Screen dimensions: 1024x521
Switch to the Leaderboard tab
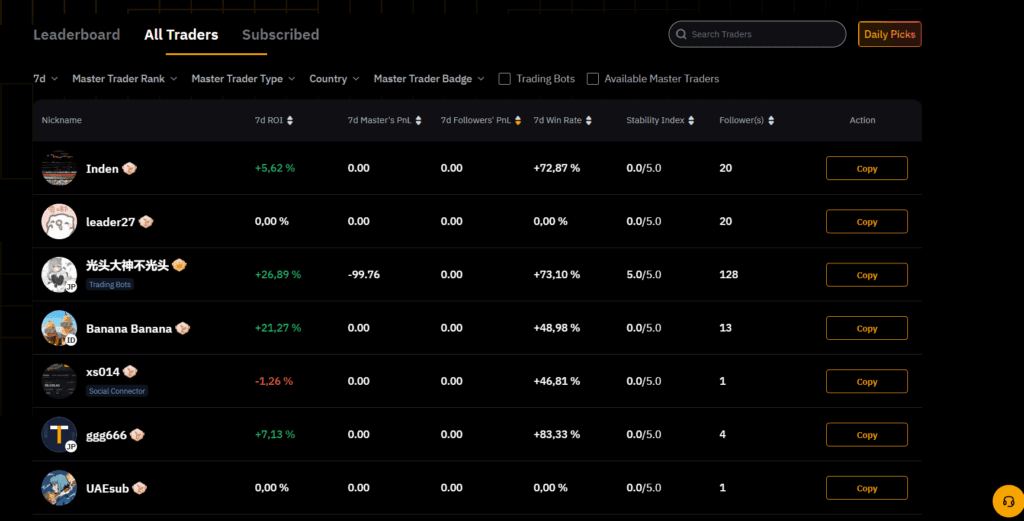tap(76, 35)
